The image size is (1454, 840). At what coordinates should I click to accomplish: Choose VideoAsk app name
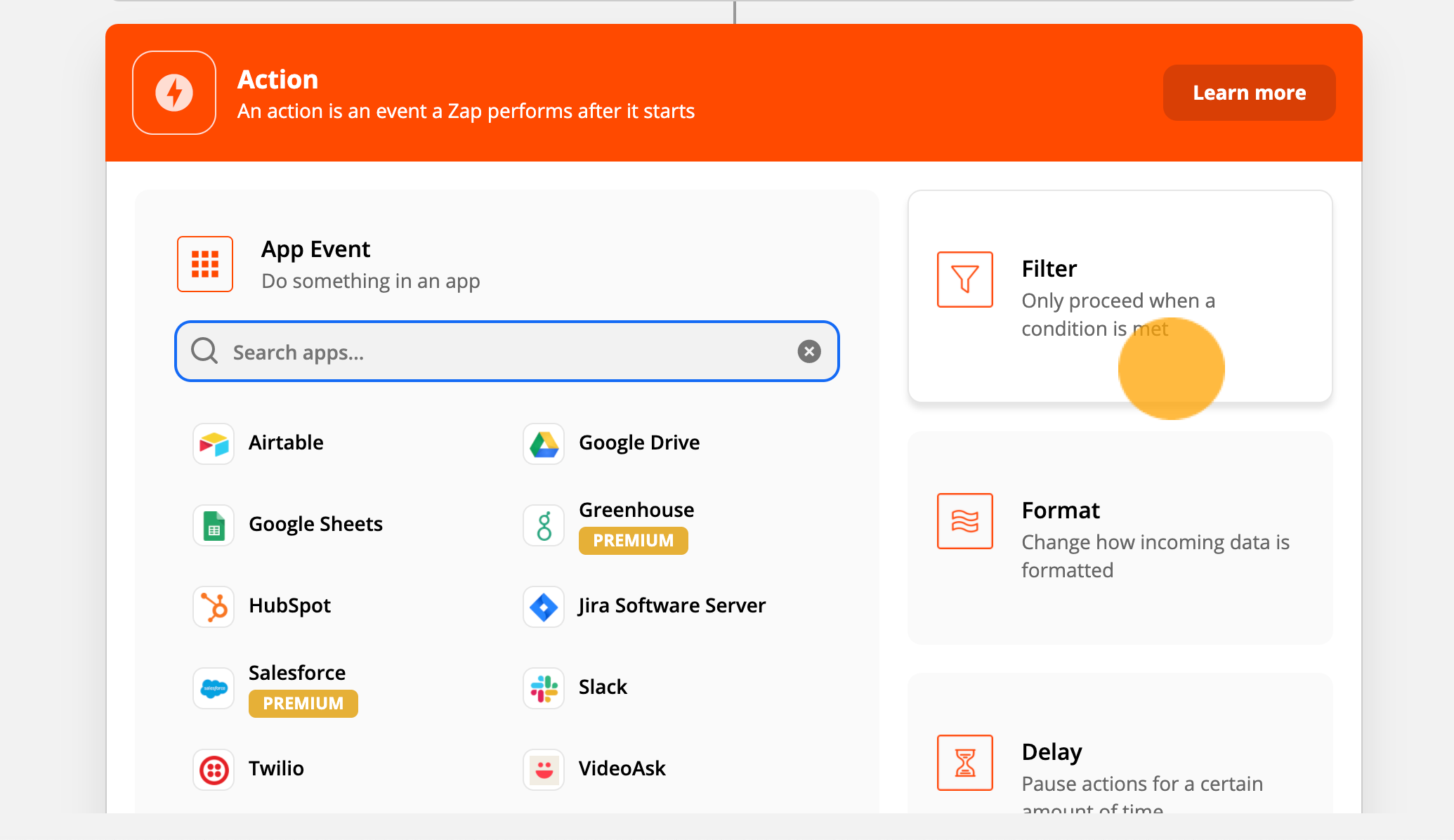[x=622, y=768]
